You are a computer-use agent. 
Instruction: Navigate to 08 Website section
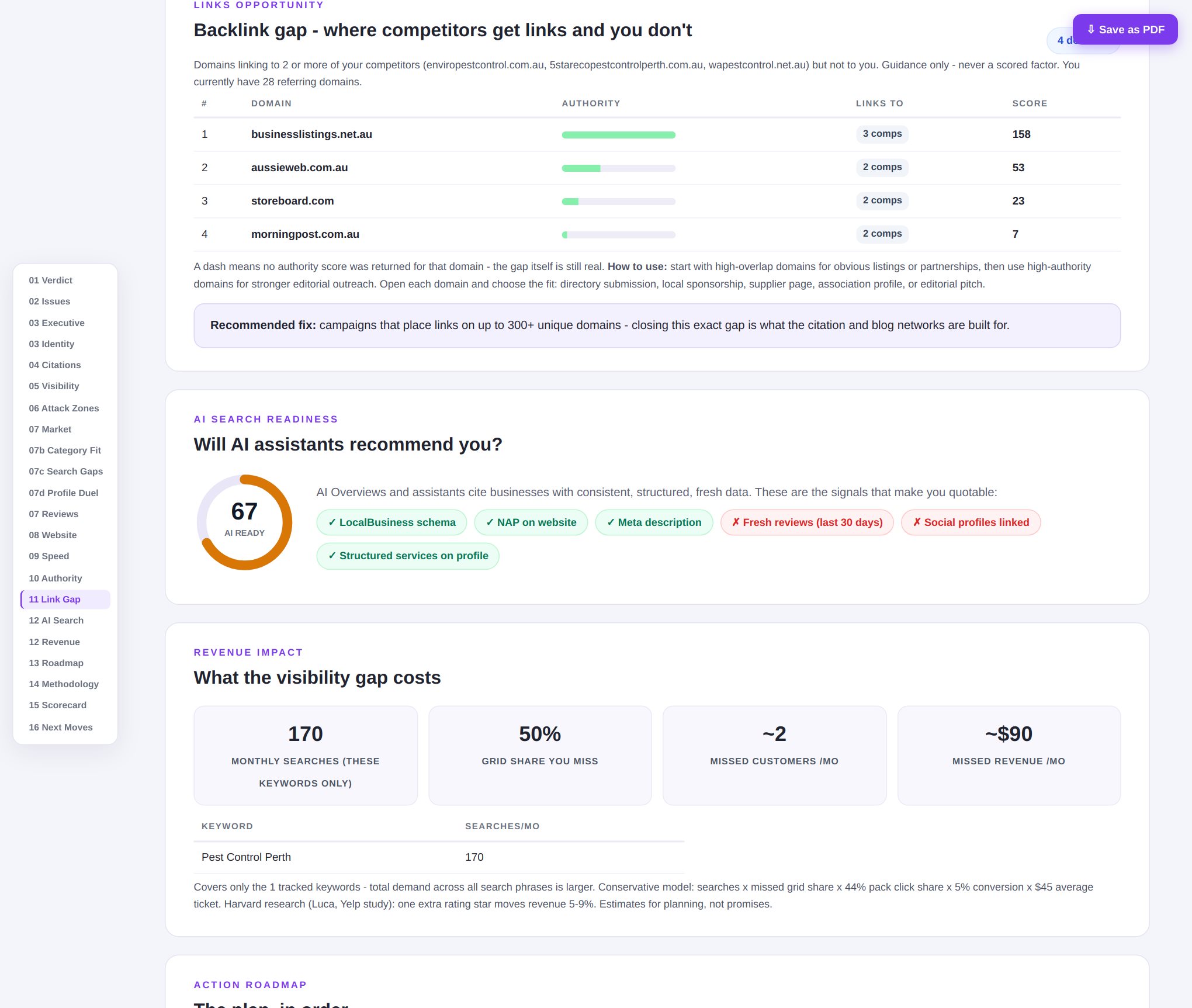[x=53, y=535]
